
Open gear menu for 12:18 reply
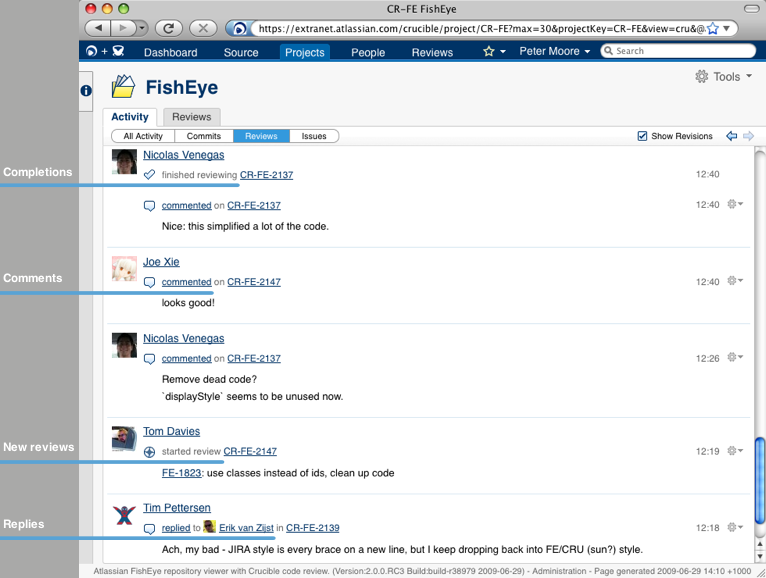(735, 527)
